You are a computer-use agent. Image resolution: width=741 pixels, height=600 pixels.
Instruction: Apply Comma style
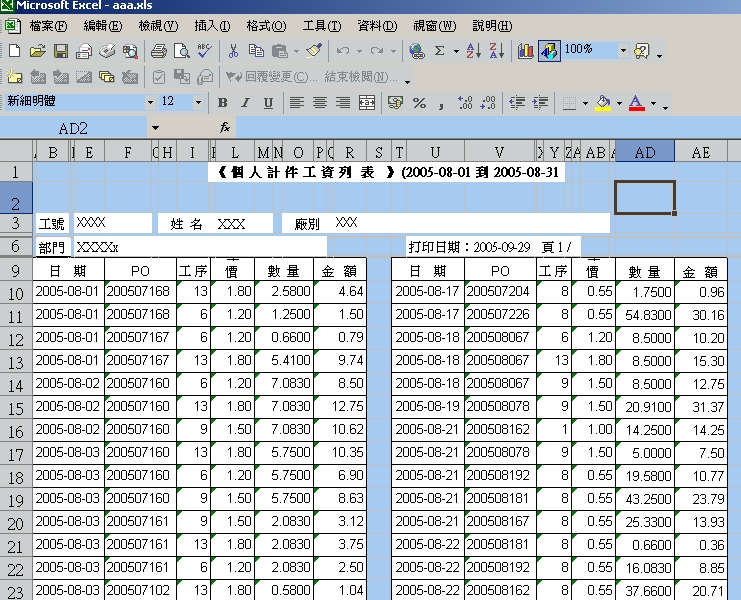pyautogui.click(x=441, y=104)
